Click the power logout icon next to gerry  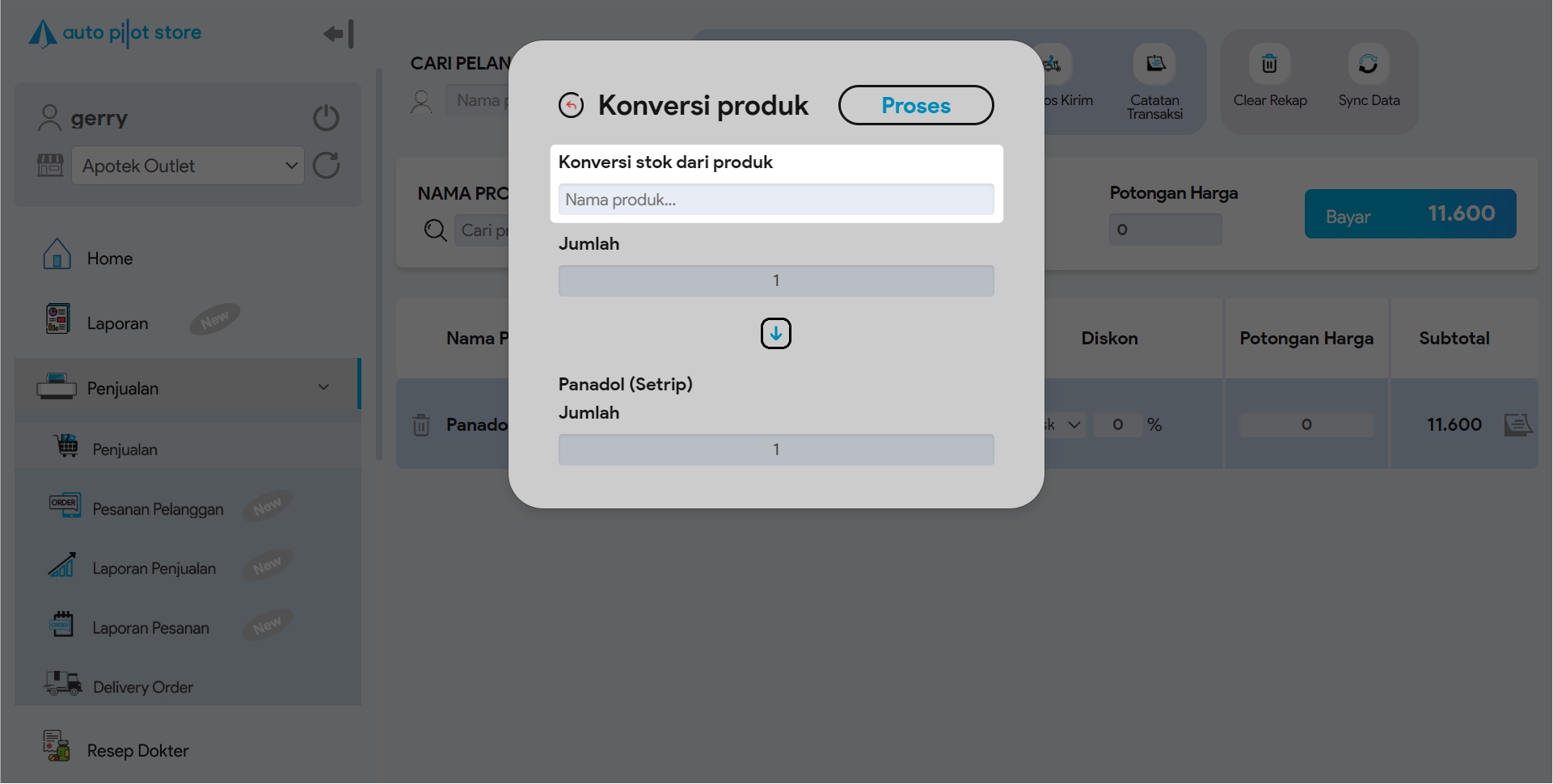pos(326,118)
